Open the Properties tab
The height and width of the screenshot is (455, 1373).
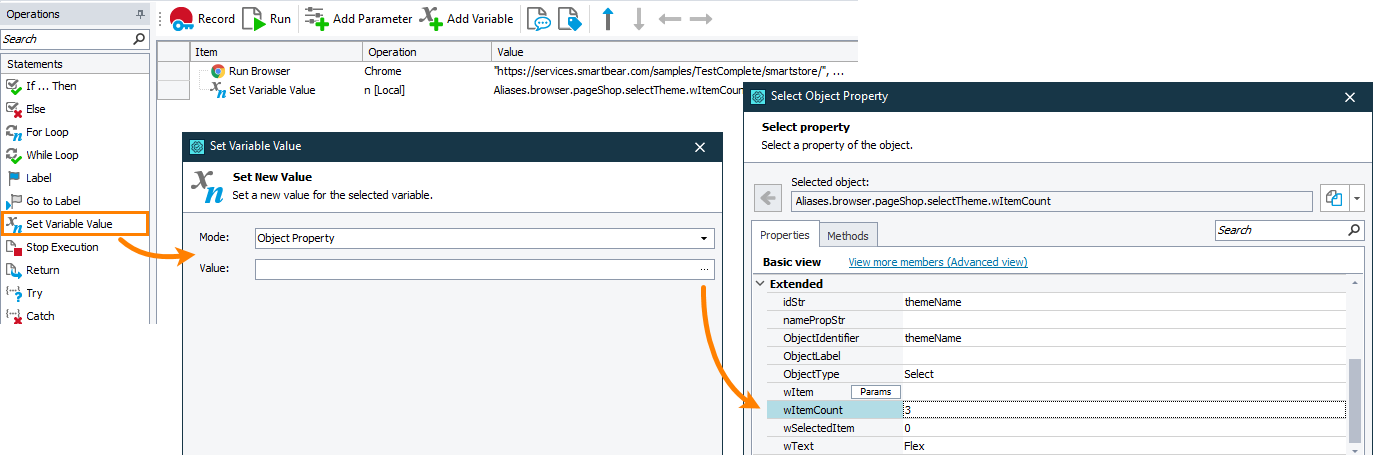785,235
